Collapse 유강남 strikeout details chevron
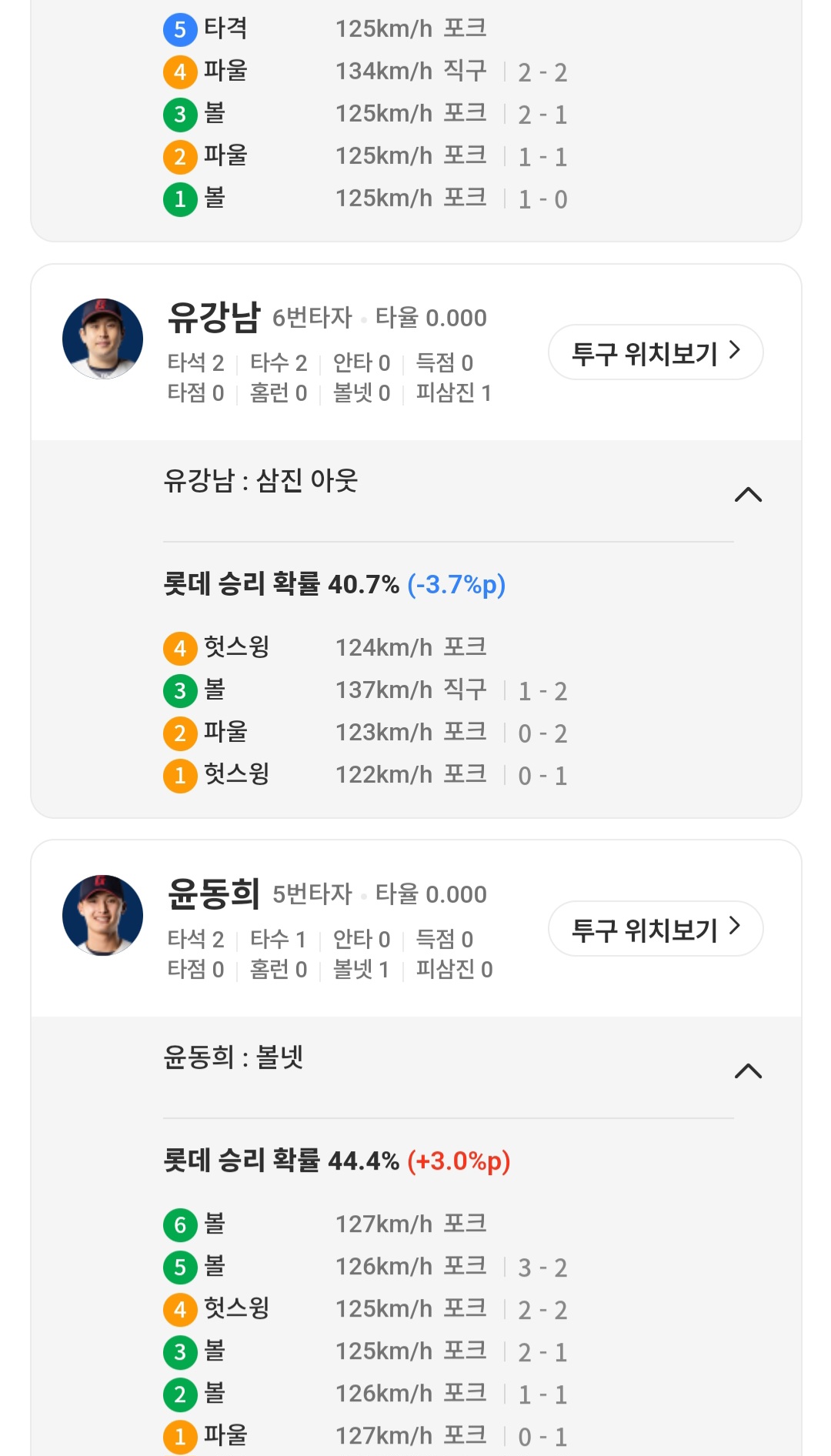The width and height of the screenshot is (831, 1456). pos(748,495)
